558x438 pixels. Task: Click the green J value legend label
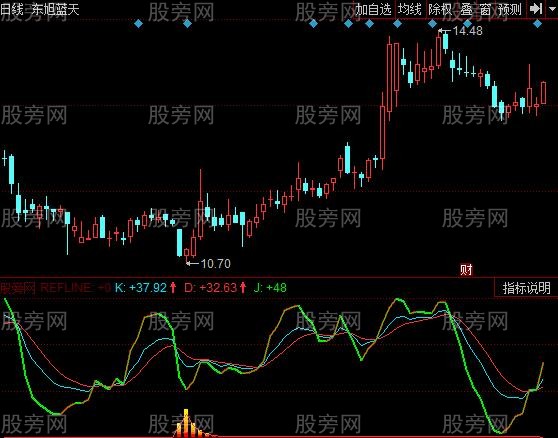pos(270,287)
